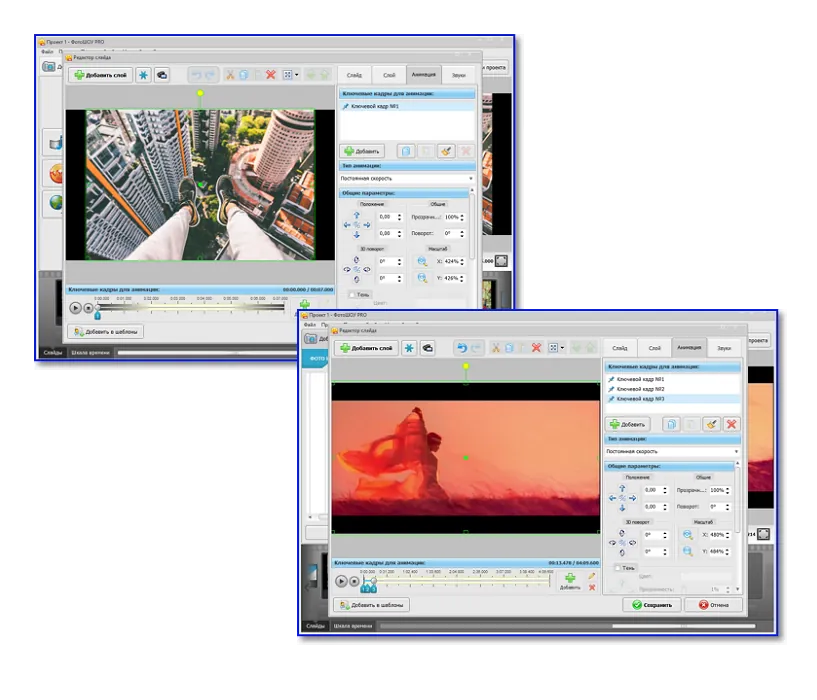Click broom clear-keyframes icon in lower window

(x=711, y=424)
